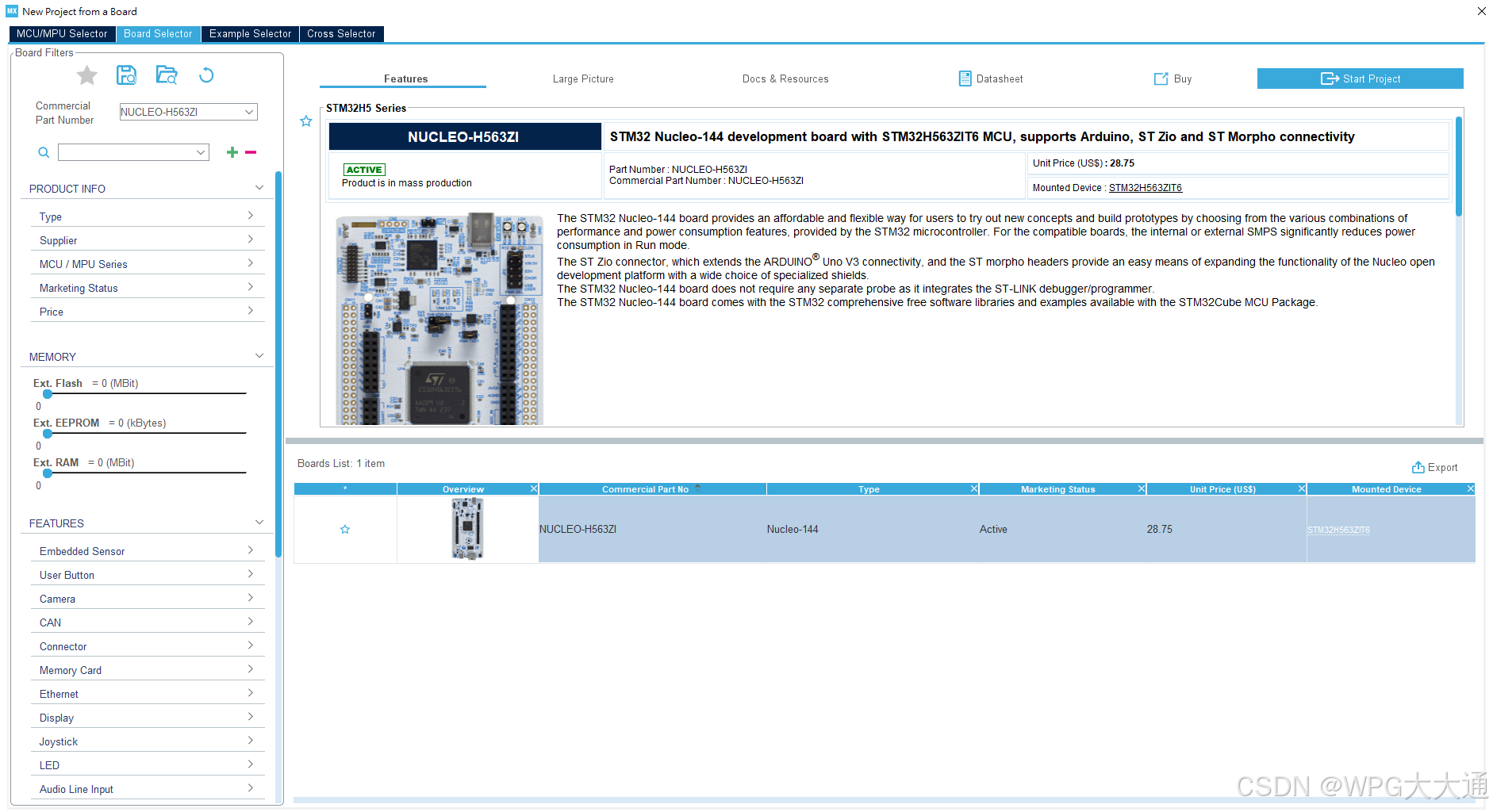
Task: Close the Overview column with its X
Action: (534, 488)
